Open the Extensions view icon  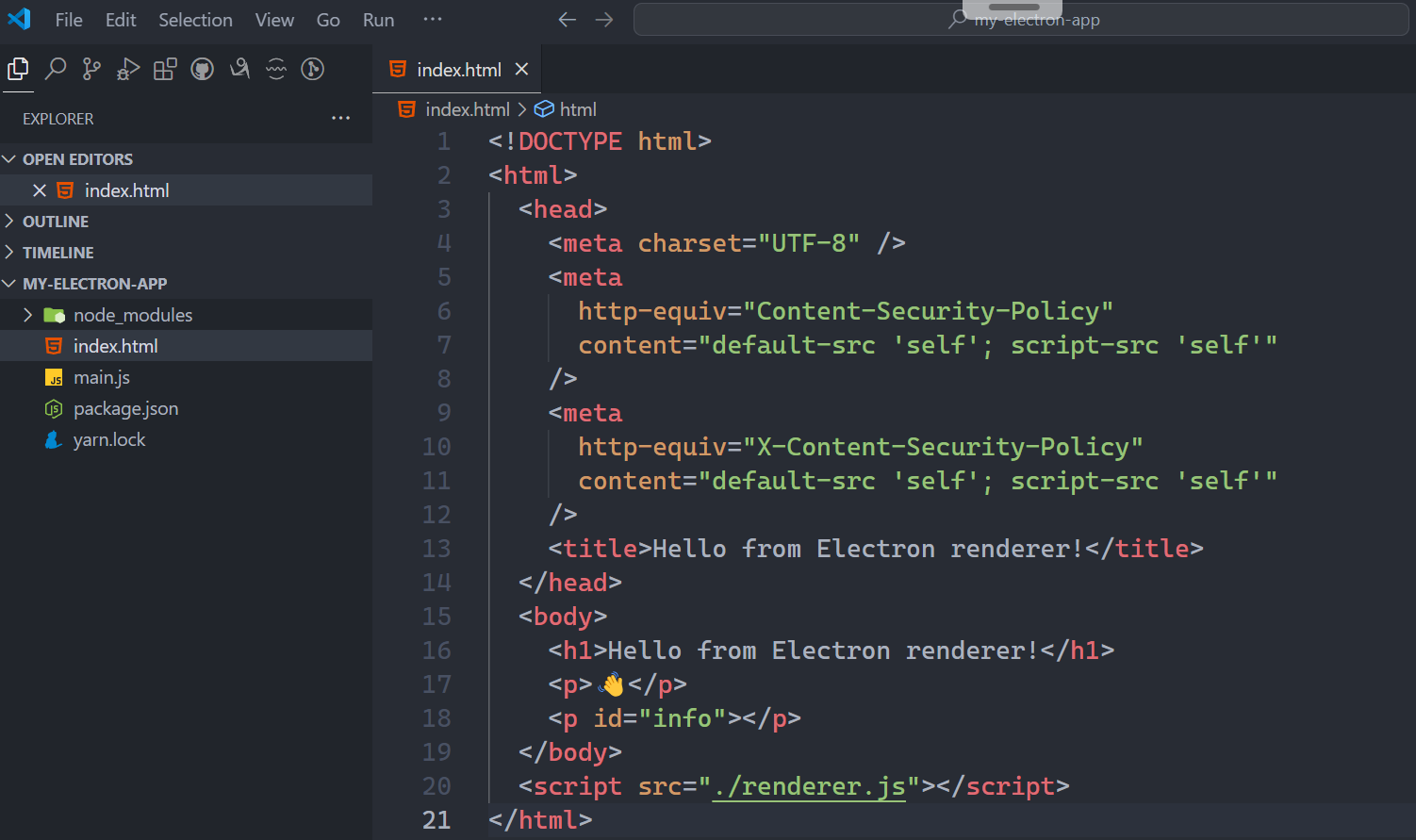(x=165, y=69)
